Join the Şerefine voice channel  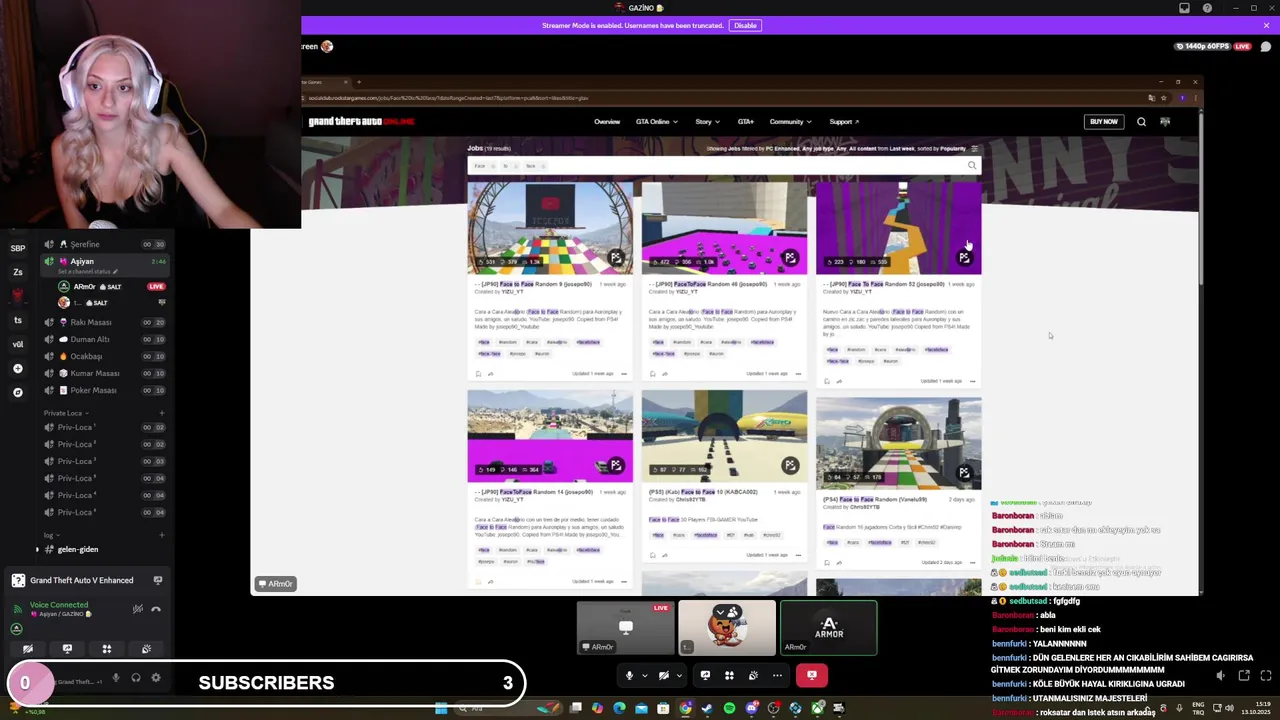tap(103, 244)
